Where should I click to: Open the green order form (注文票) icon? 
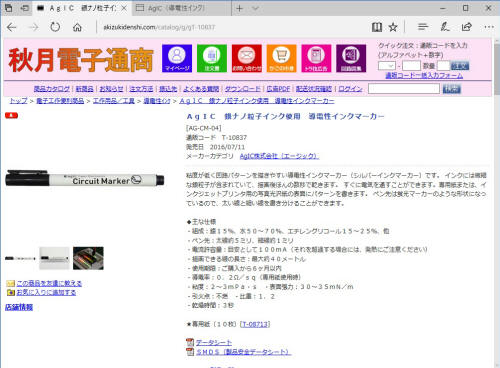212,58
